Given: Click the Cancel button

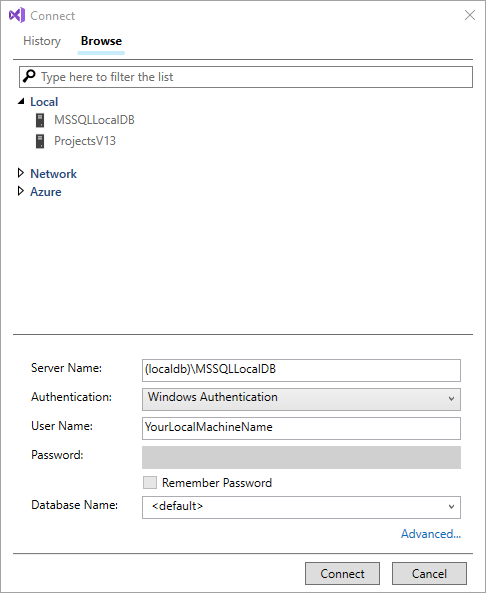Looking at the screenshot, I should point(429,573).
